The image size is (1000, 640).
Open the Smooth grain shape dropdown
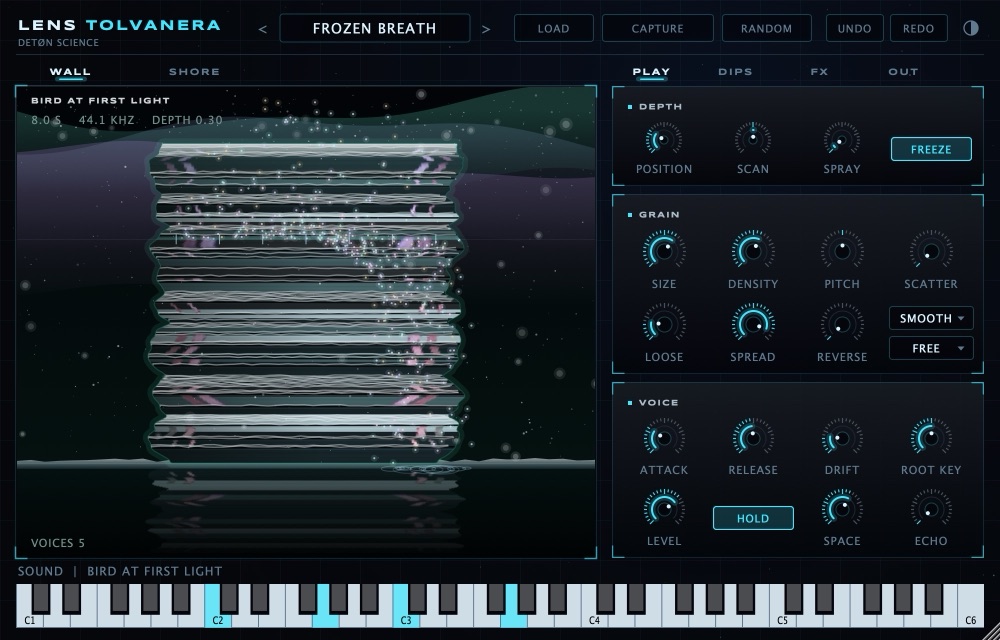pyautogui.click(x=931, y=318)
